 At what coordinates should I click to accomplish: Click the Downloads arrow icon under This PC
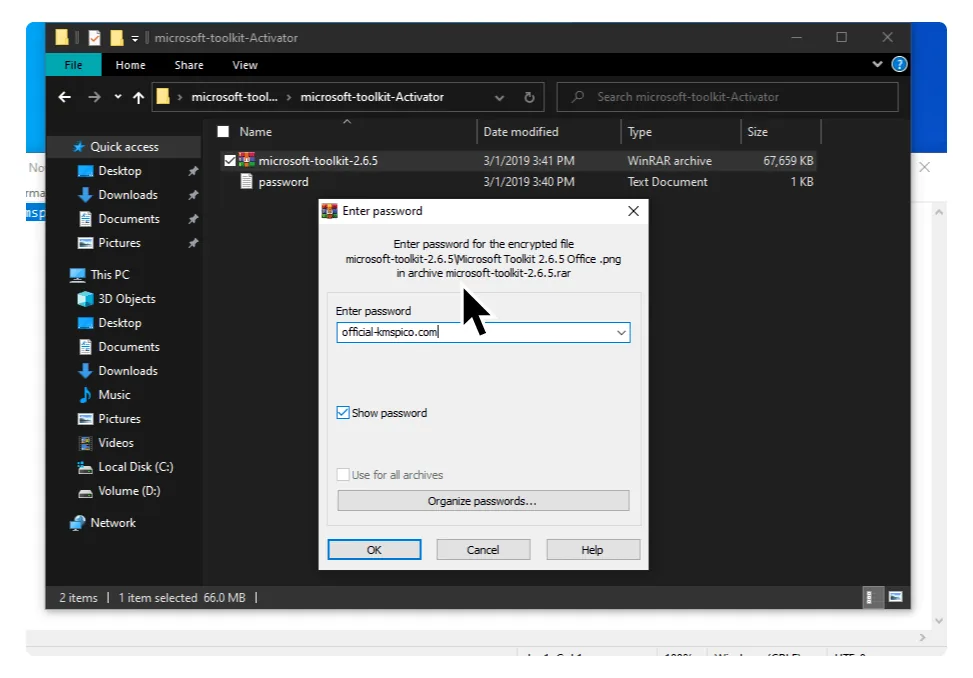click(x=86, y=371)
